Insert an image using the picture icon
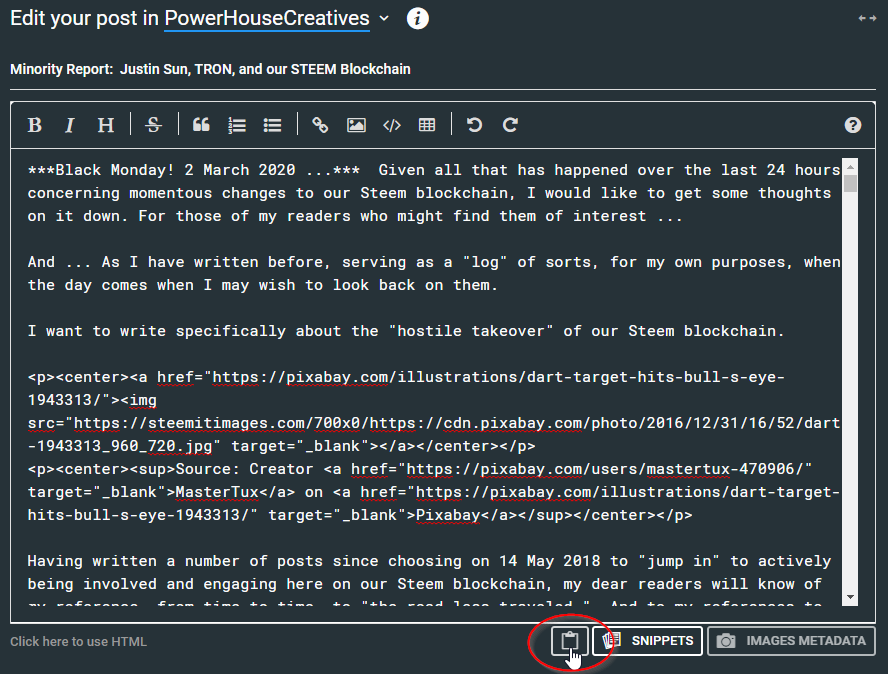 [356, 125]
